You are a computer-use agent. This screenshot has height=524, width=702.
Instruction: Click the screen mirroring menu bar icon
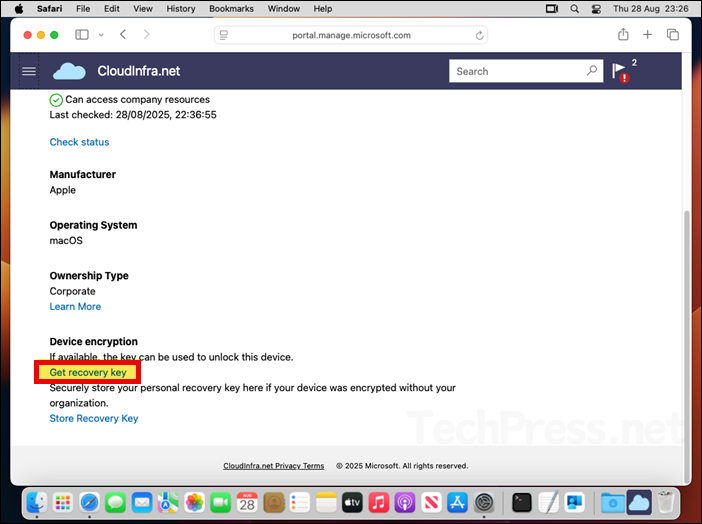tap(552, 9)
